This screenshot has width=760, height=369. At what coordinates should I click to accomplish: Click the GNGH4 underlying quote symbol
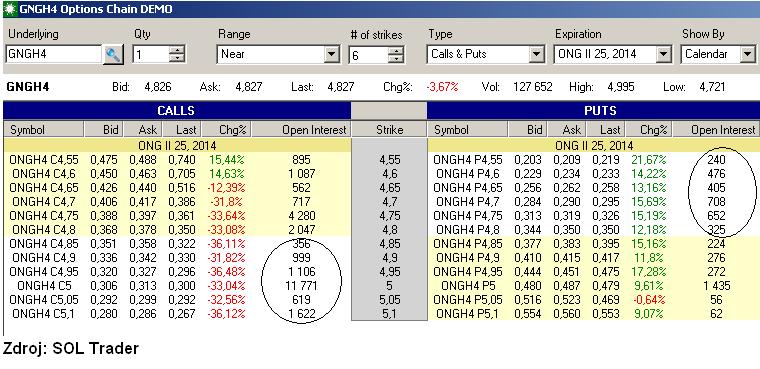(28, 87)
